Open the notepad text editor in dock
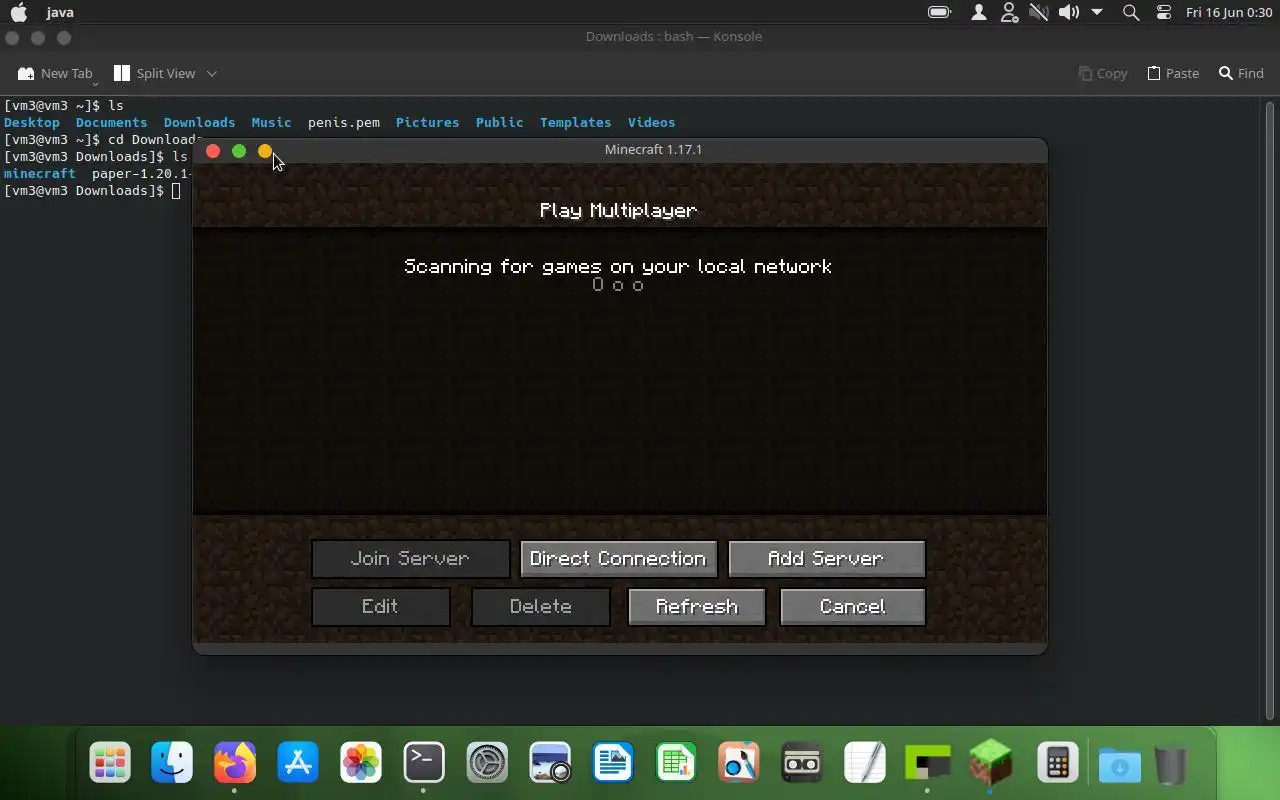The image size is (1280, 800). point(865,763)
